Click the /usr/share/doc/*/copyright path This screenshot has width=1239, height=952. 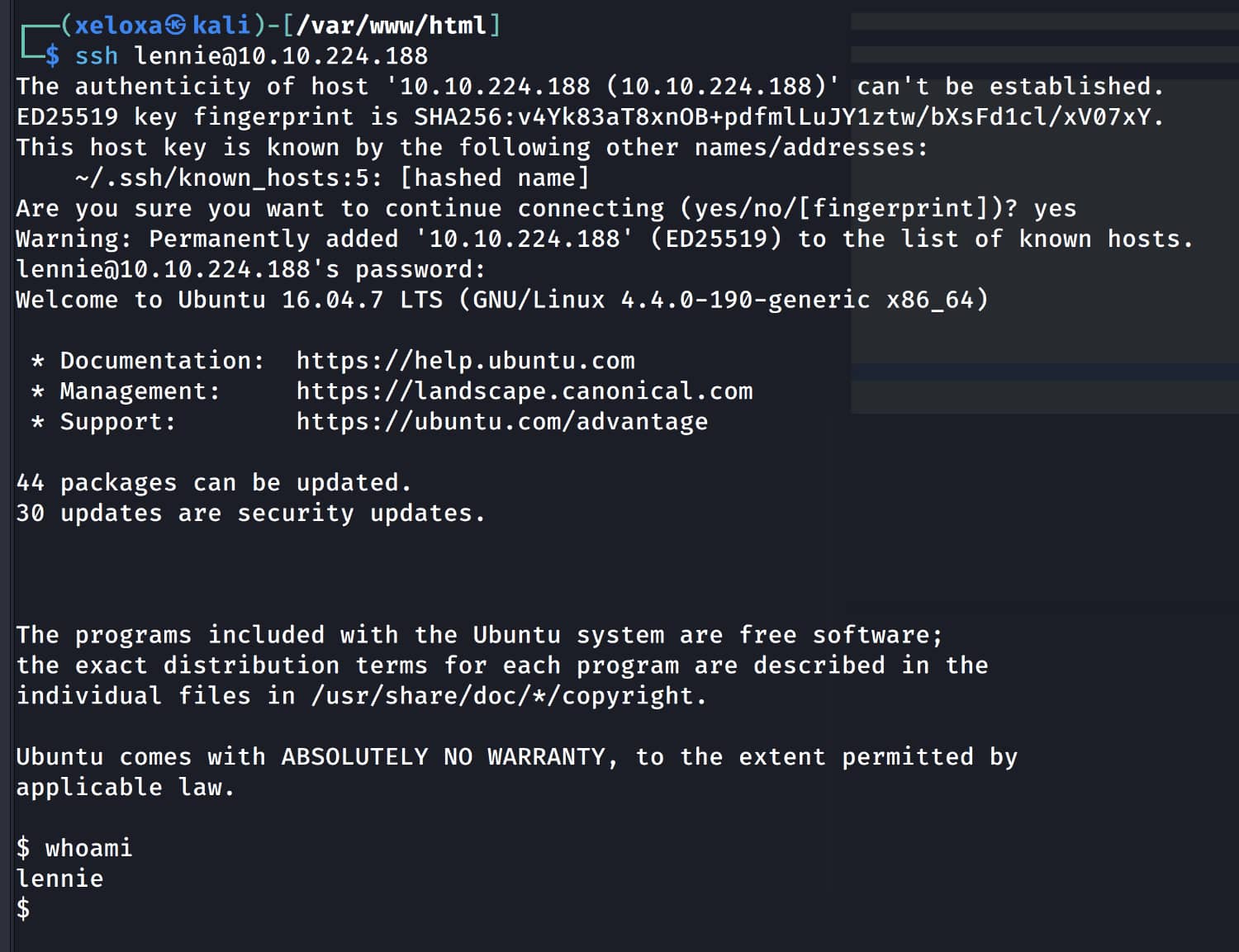pyautogui.click(x=508, y=696)
